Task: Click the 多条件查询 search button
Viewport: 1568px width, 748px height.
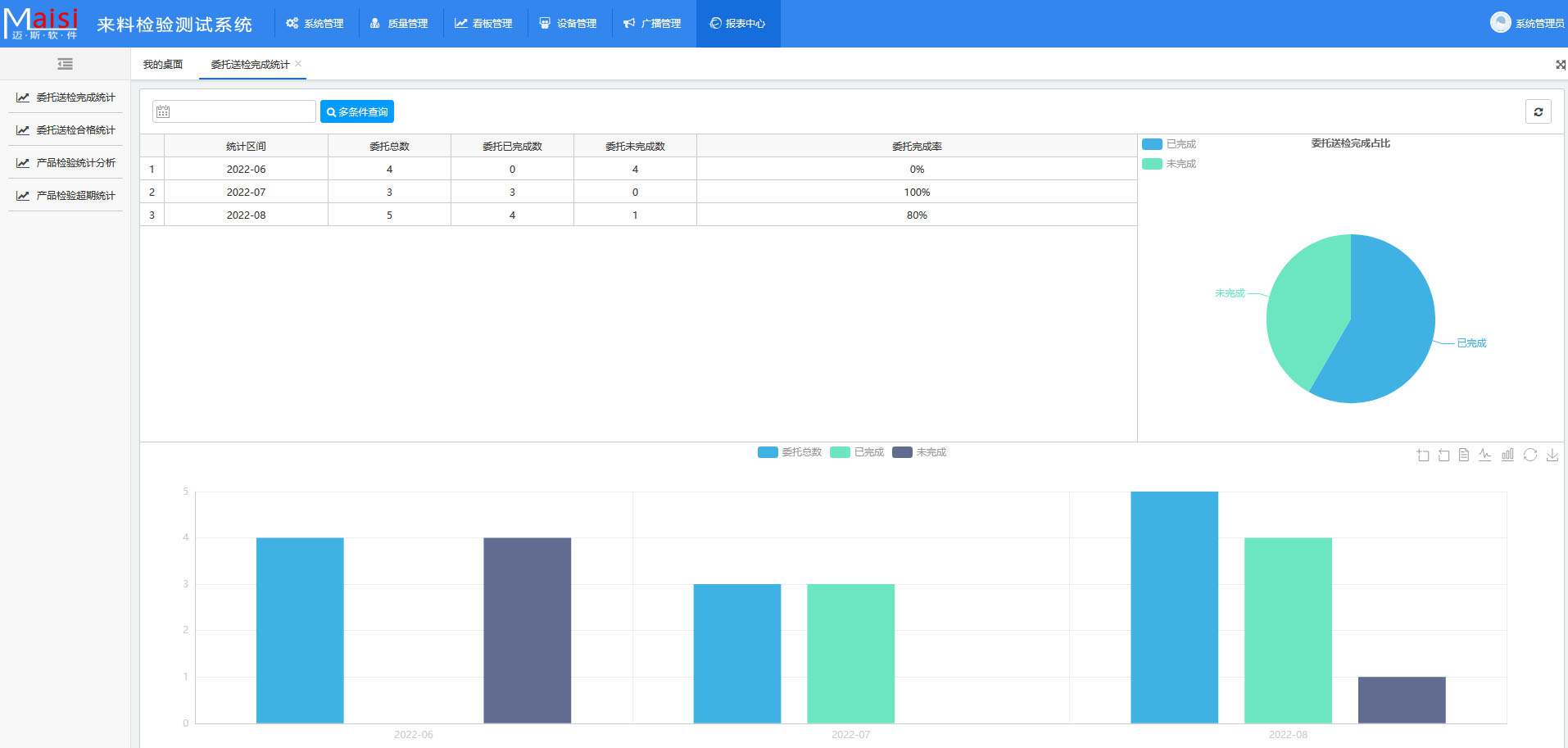Action: pos(357,112)
